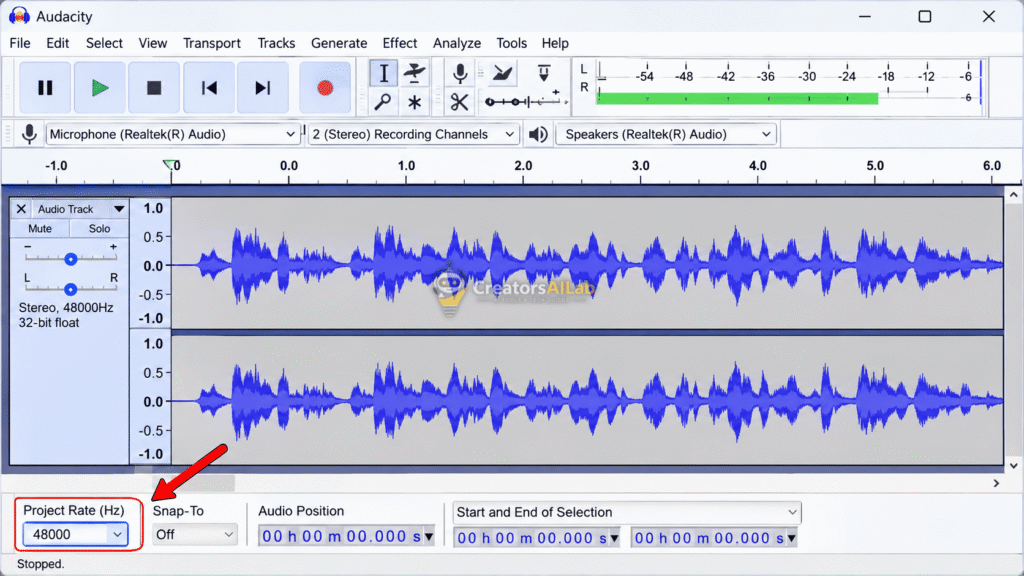Click the record meter microphone icon
The height and width of the screenshot is (576, 1024).
(460, 73)
